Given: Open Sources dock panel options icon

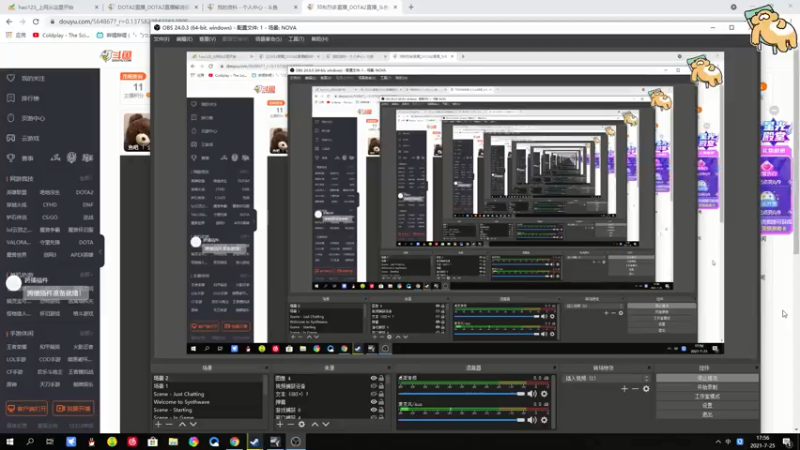Looking at the screenshot, I should [389, 368].
